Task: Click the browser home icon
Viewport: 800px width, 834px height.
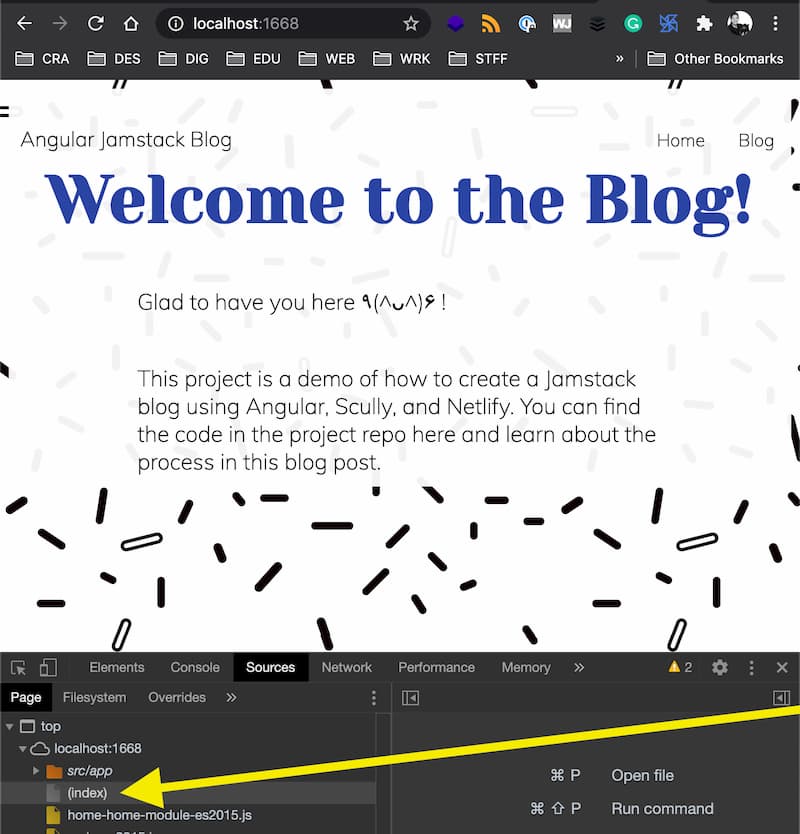Action: point(130,23)
